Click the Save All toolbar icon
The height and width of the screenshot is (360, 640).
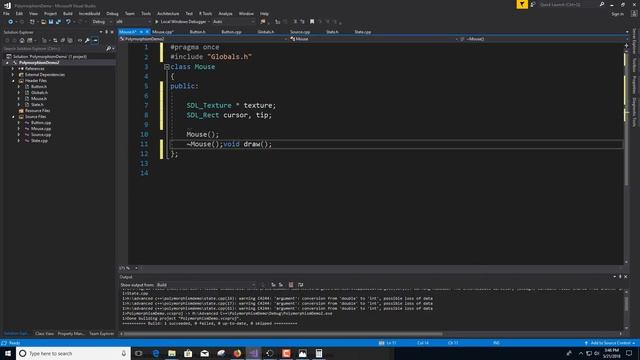click(x=58, y=22)
